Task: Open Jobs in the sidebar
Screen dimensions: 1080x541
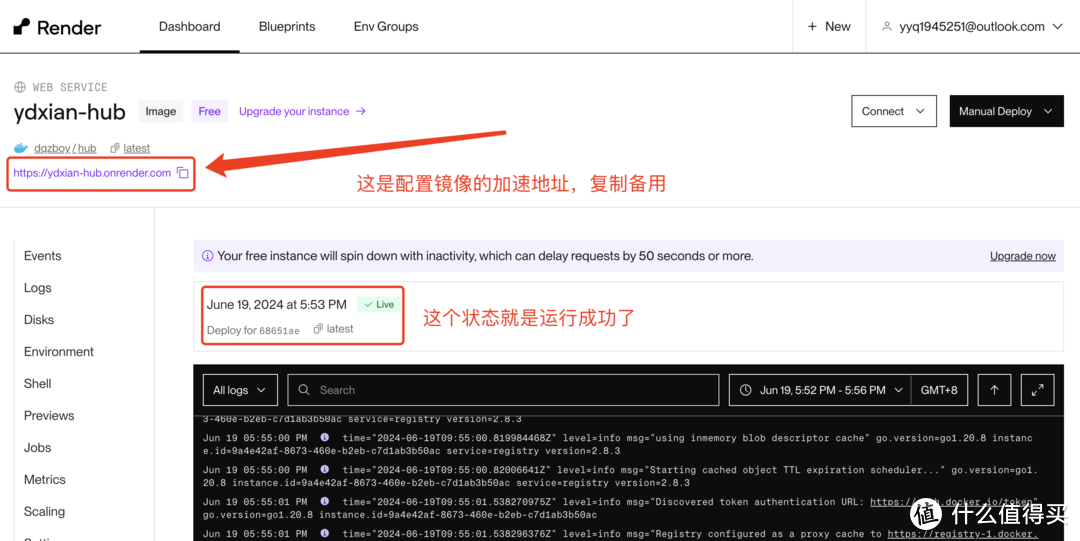Action: click(x=37, y=447)
